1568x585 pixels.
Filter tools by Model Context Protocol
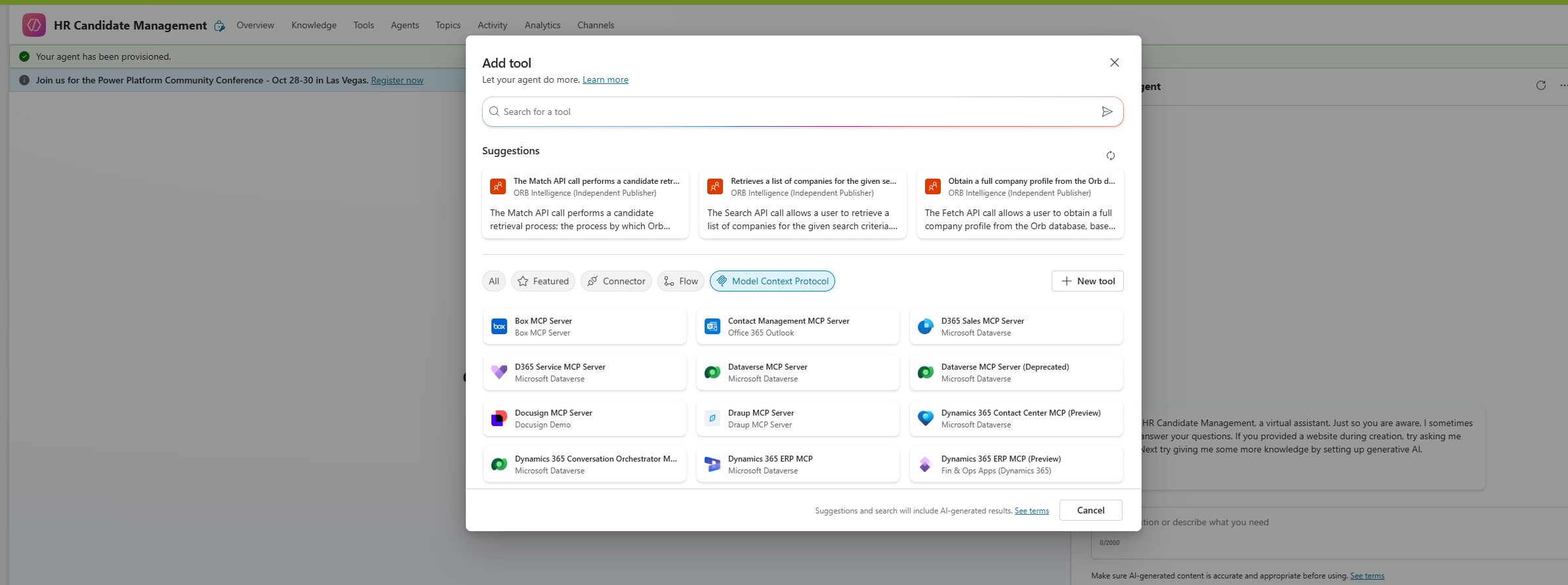pyautogui.click(x=772, y=281)
